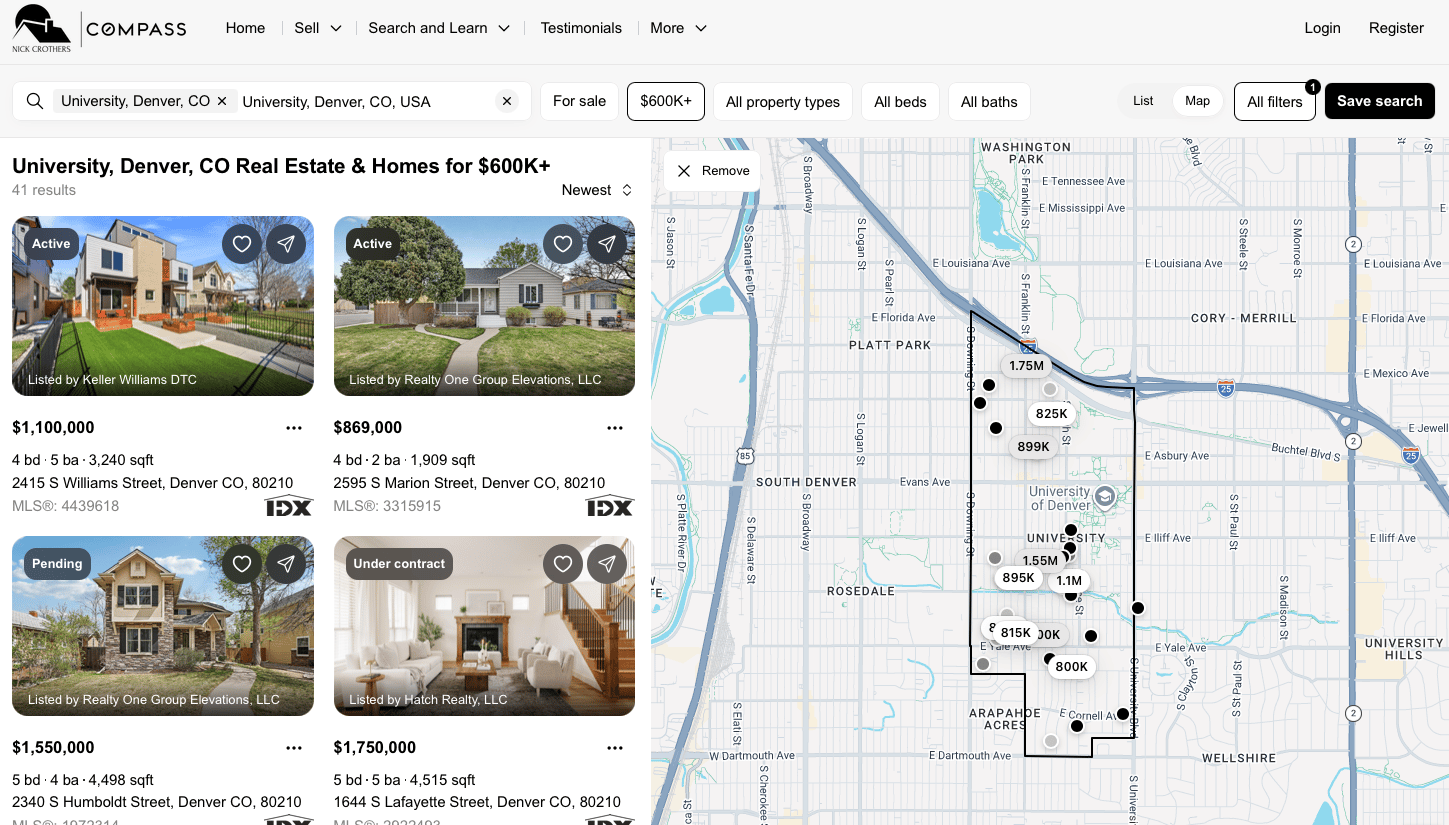Image resolution: width=1449 pixels, height=825 pixels.
Task: Click heart icon on Pending $1,550,000 listing
Action: click(x=242, y=564)
